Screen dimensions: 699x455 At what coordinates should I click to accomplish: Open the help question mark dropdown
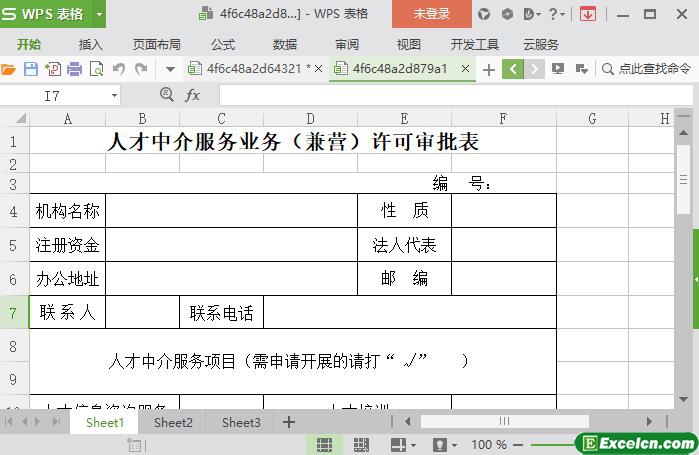point(556,14)
